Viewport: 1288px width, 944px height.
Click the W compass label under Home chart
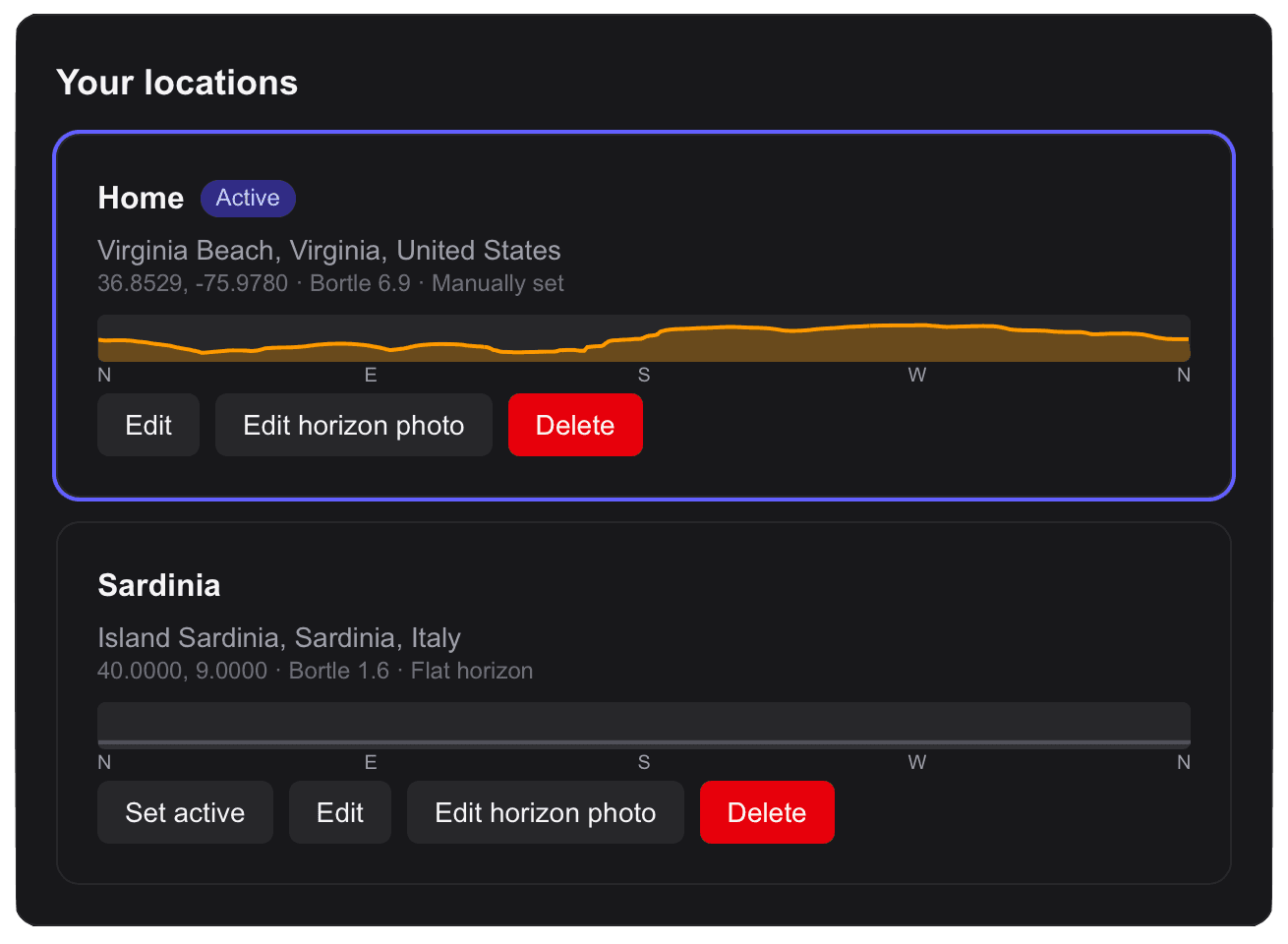pyautogui.click(x=917, y=375)
